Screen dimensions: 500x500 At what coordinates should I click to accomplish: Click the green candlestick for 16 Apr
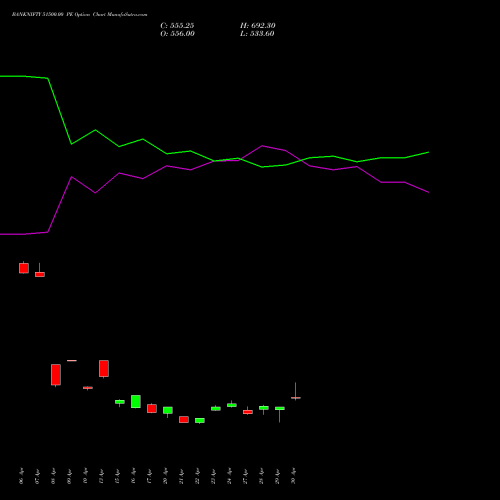(136, 401)
